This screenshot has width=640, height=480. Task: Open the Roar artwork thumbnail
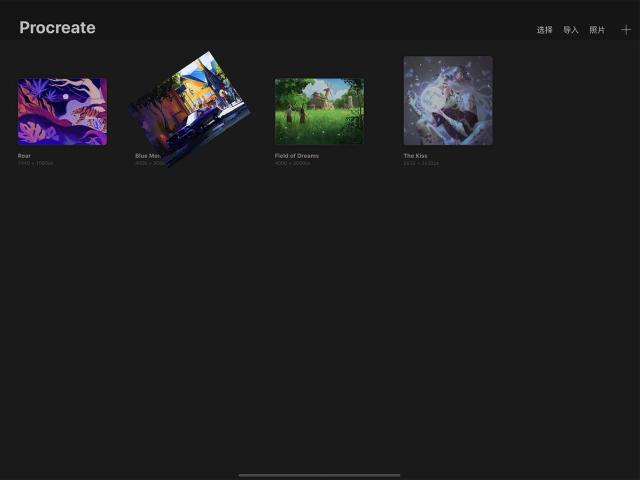pyautogui.click(x=62, y=111)
